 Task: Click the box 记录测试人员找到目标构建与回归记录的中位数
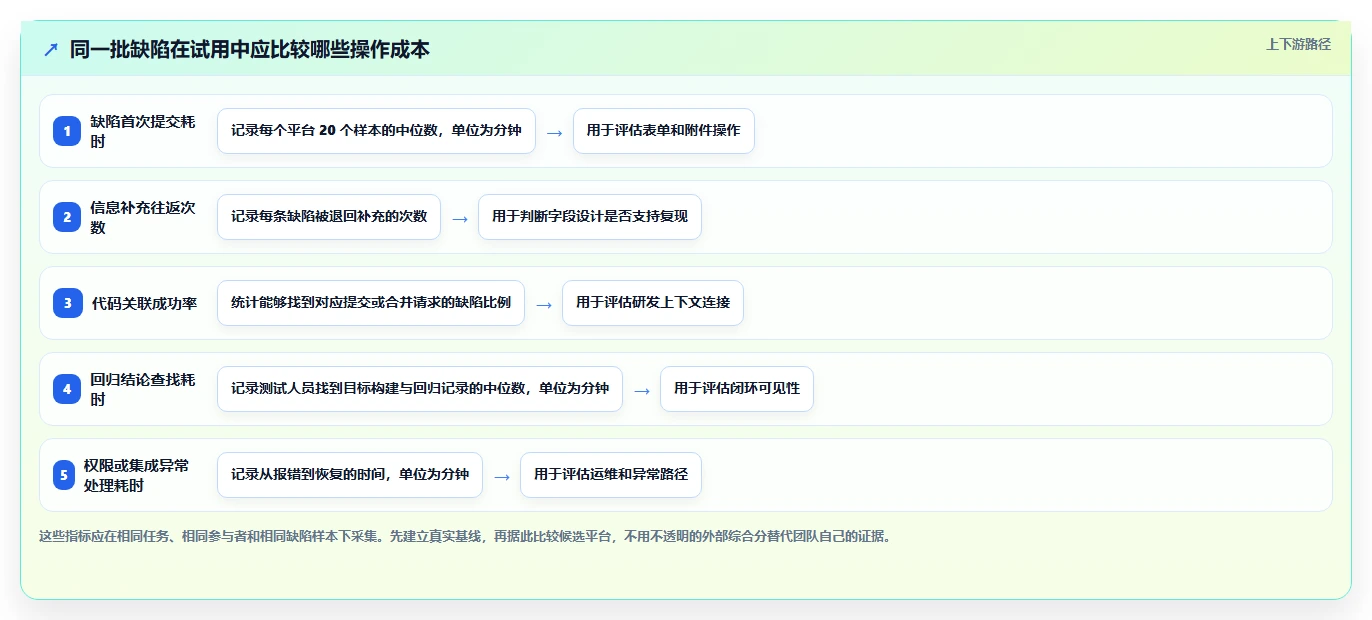pos(420,389)
